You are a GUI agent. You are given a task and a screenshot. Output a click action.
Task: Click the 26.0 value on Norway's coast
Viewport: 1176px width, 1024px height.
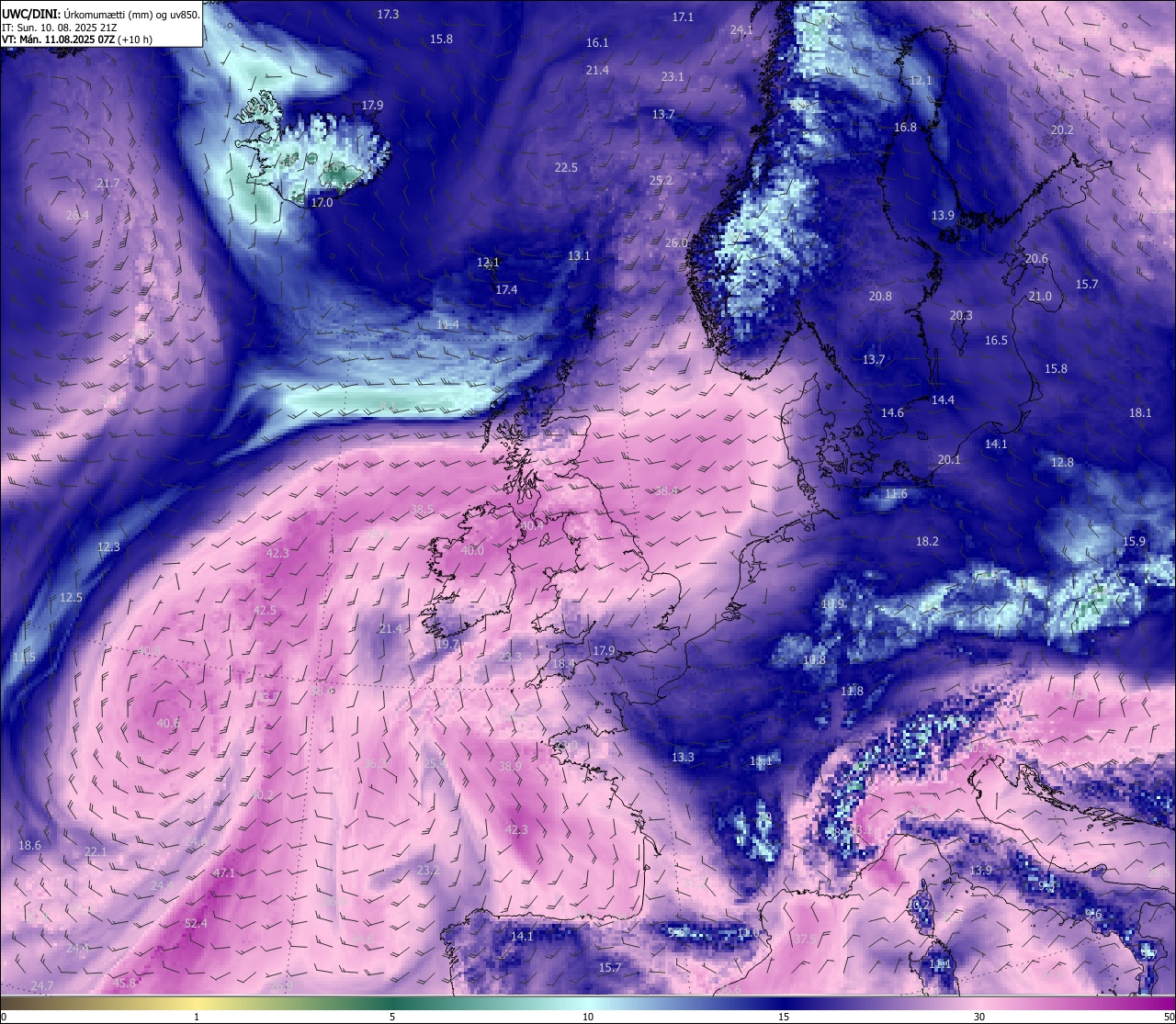(676, 242)
